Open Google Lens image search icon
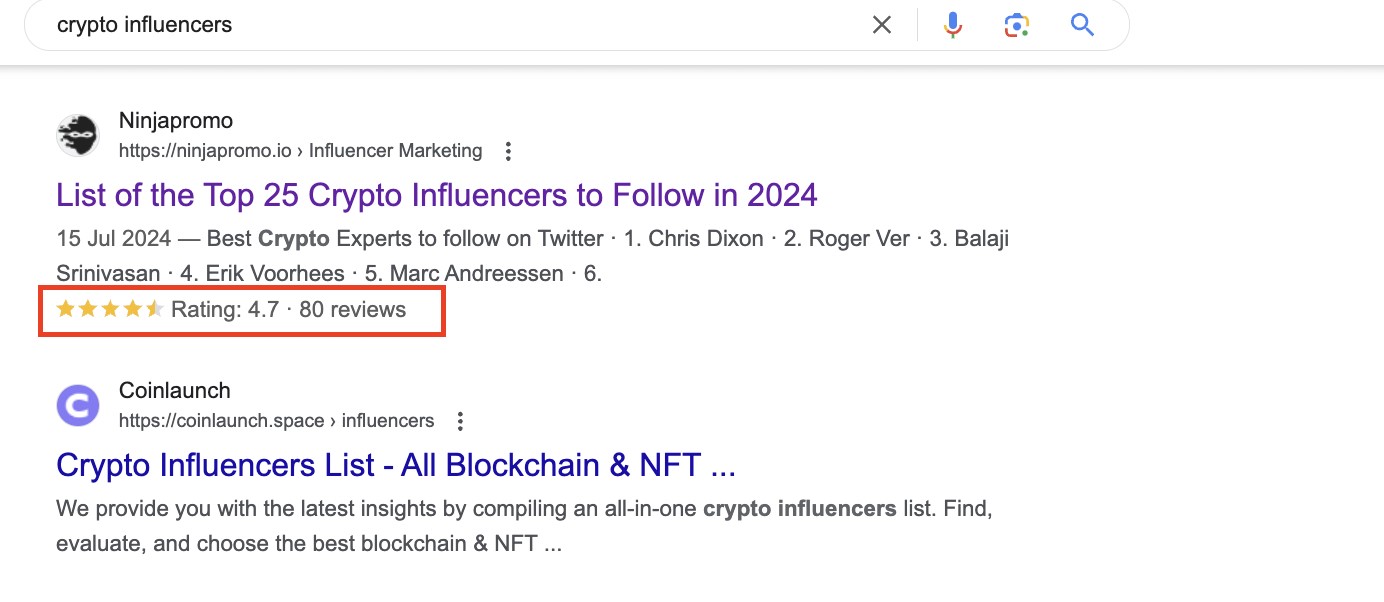Image resolution: width=1384 pixels, height=602 pixels. pos(1017,25)
